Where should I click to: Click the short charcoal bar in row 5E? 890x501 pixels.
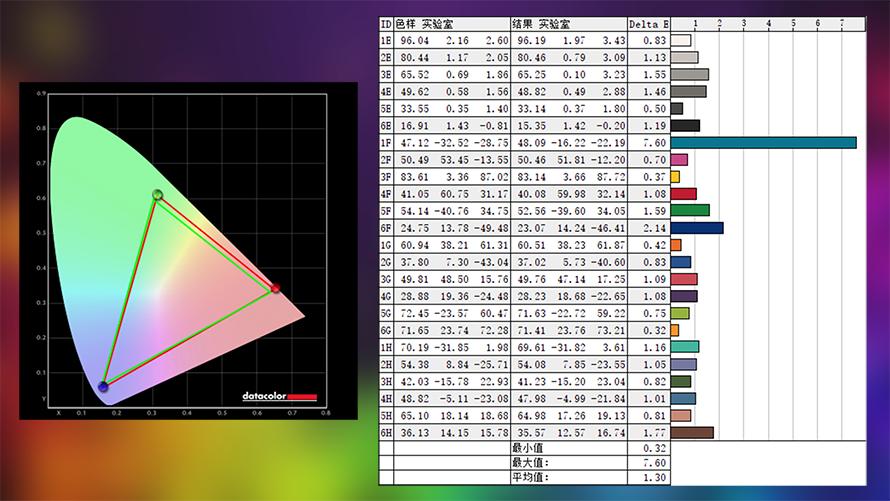677,108
